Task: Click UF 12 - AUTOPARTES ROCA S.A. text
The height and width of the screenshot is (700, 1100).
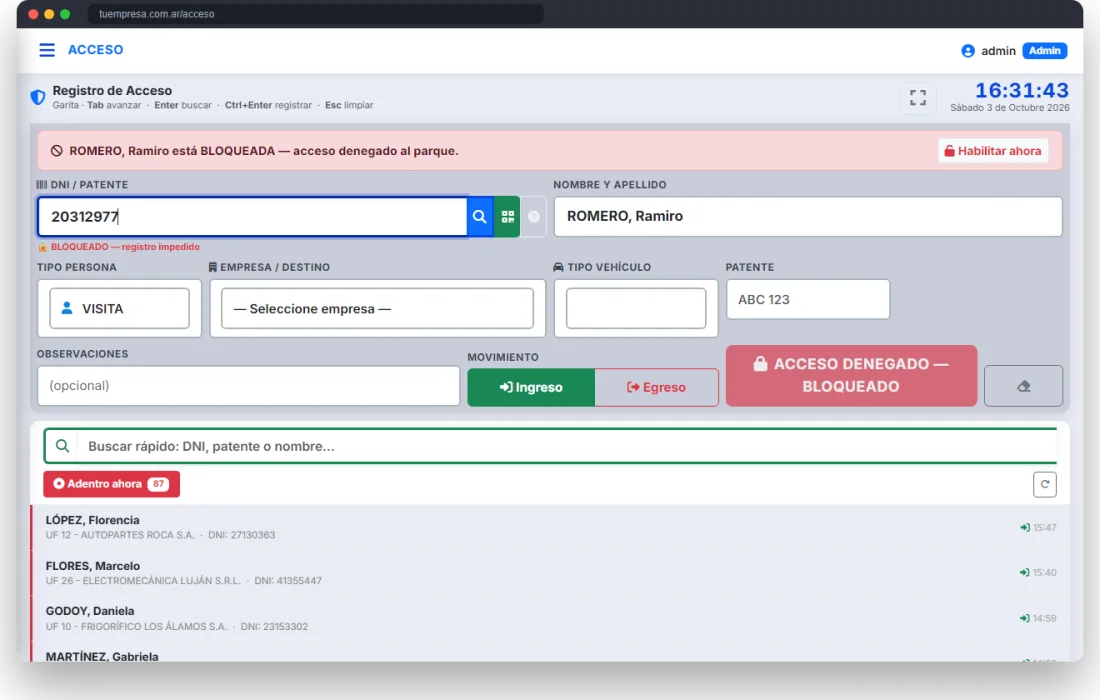Action: (x=120, y=535)
